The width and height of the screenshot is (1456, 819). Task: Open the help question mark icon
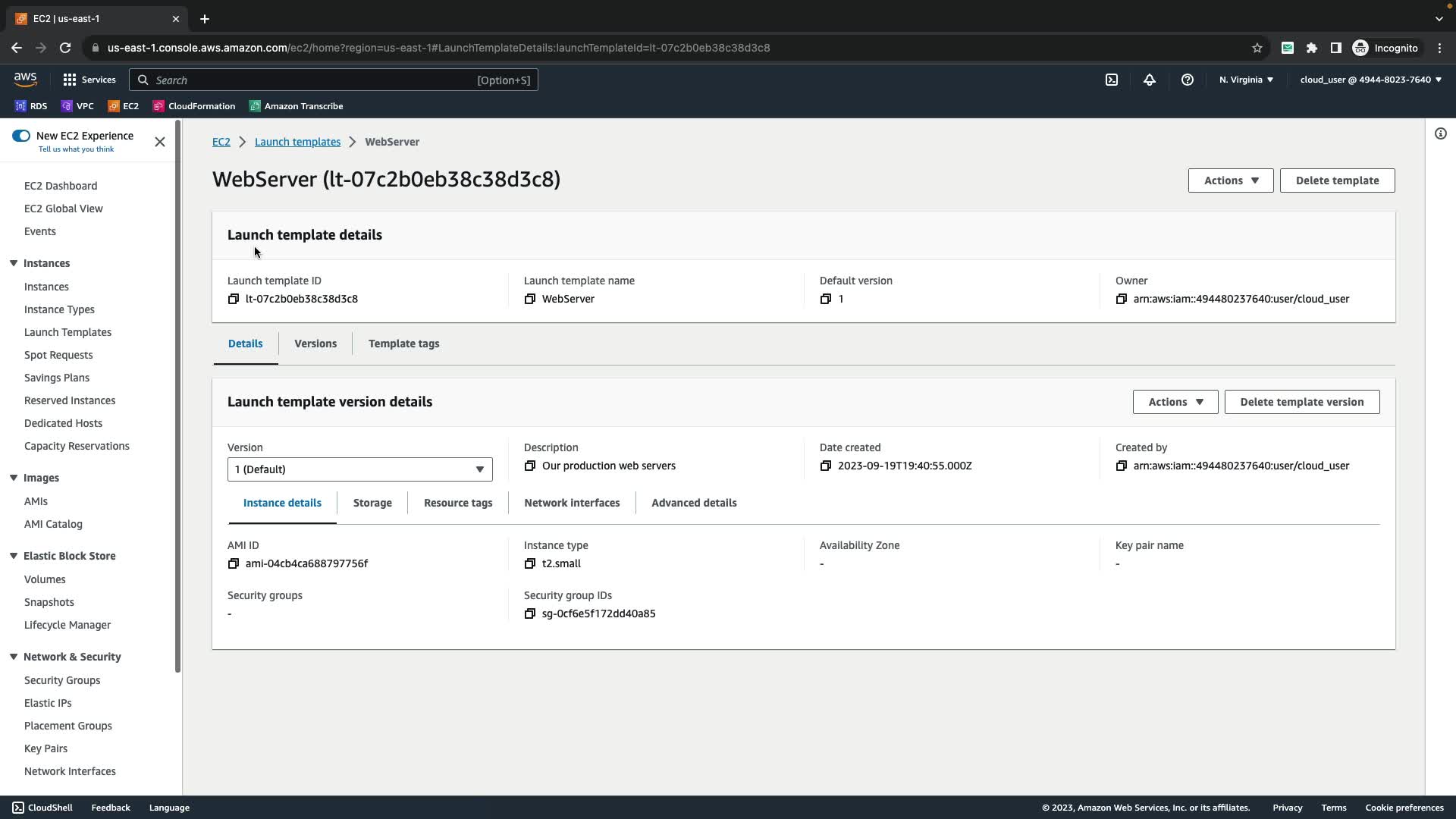tap(1187, 80)
